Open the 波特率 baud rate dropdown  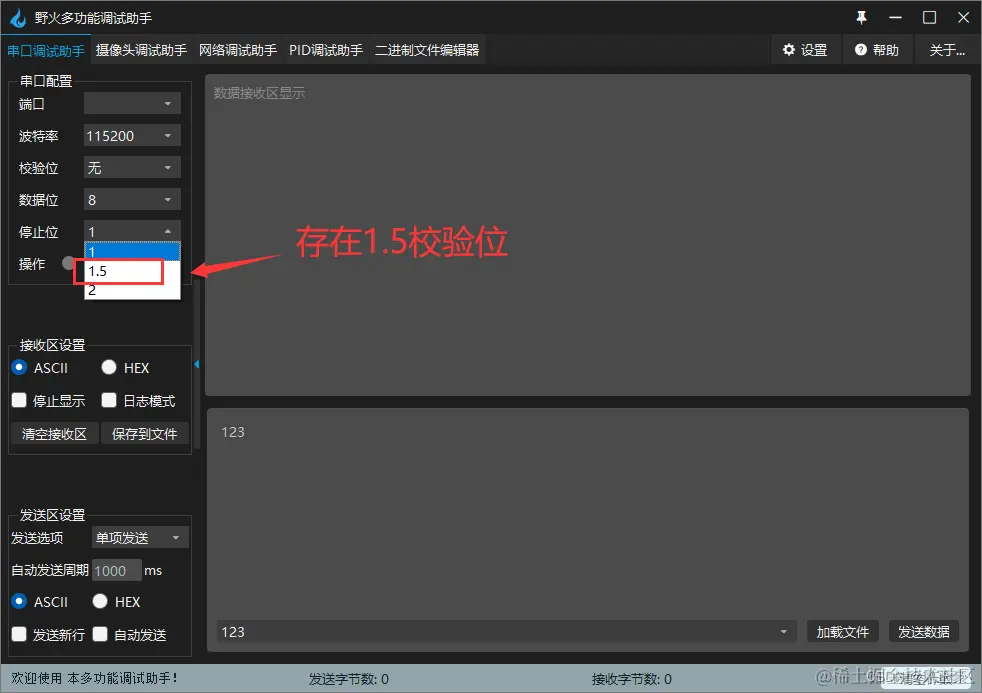pos(131,135)
